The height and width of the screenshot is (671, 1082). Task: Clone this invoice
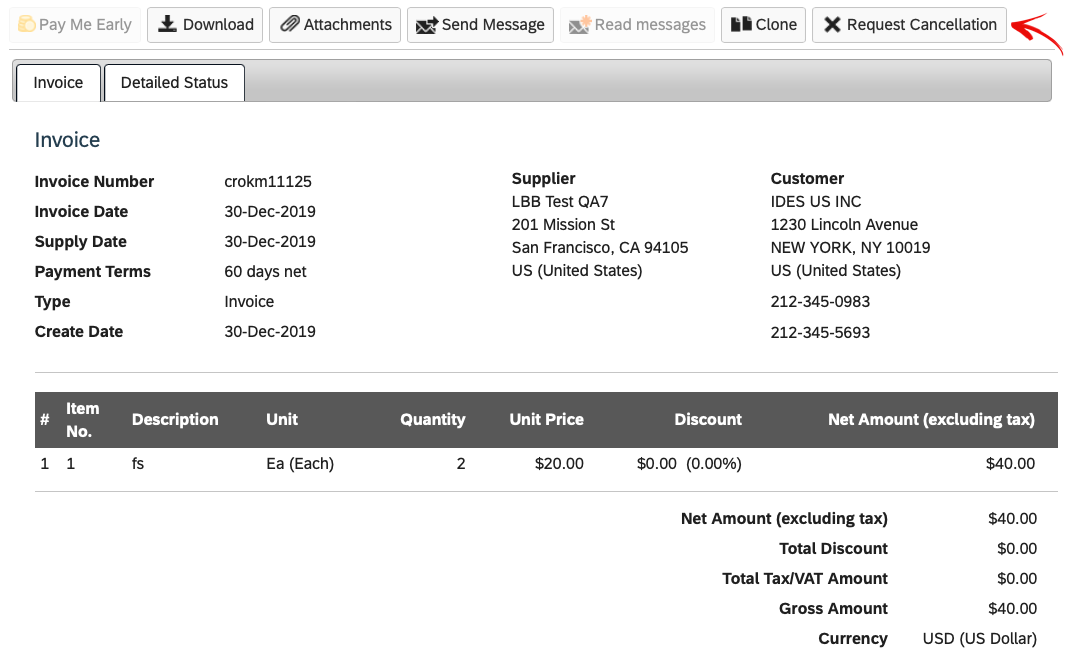tap(763, 25)
